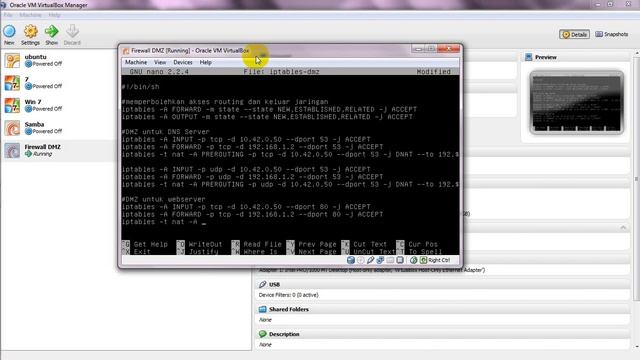The height and width of the screenshot is (360, 640).
Task: Click the "Cut Text" shortcut hint in nano
Action: pos(370,244)
